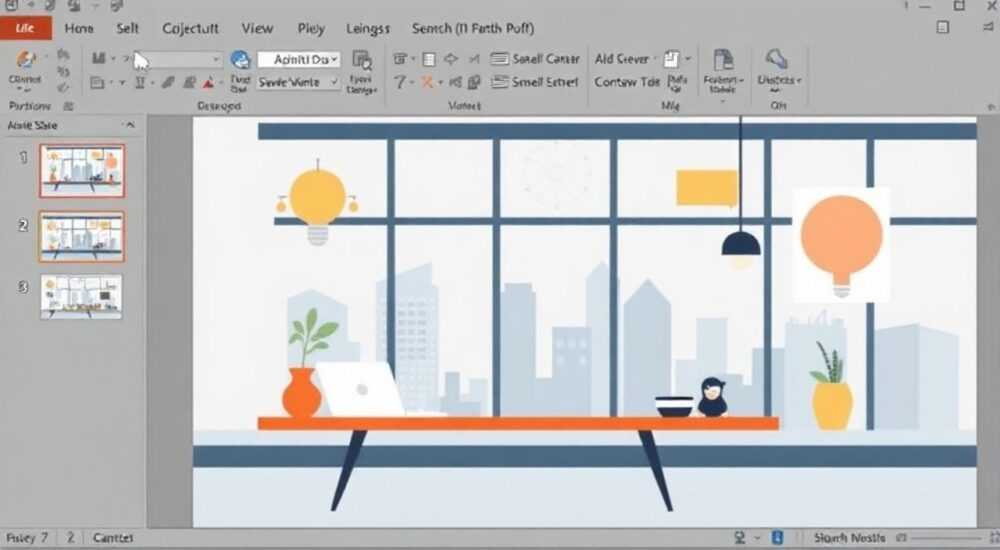The width and height of the screenshot is (1000, 550).
Task: Open the Sevle Vunte dropdown
Action: click(299, 82)
